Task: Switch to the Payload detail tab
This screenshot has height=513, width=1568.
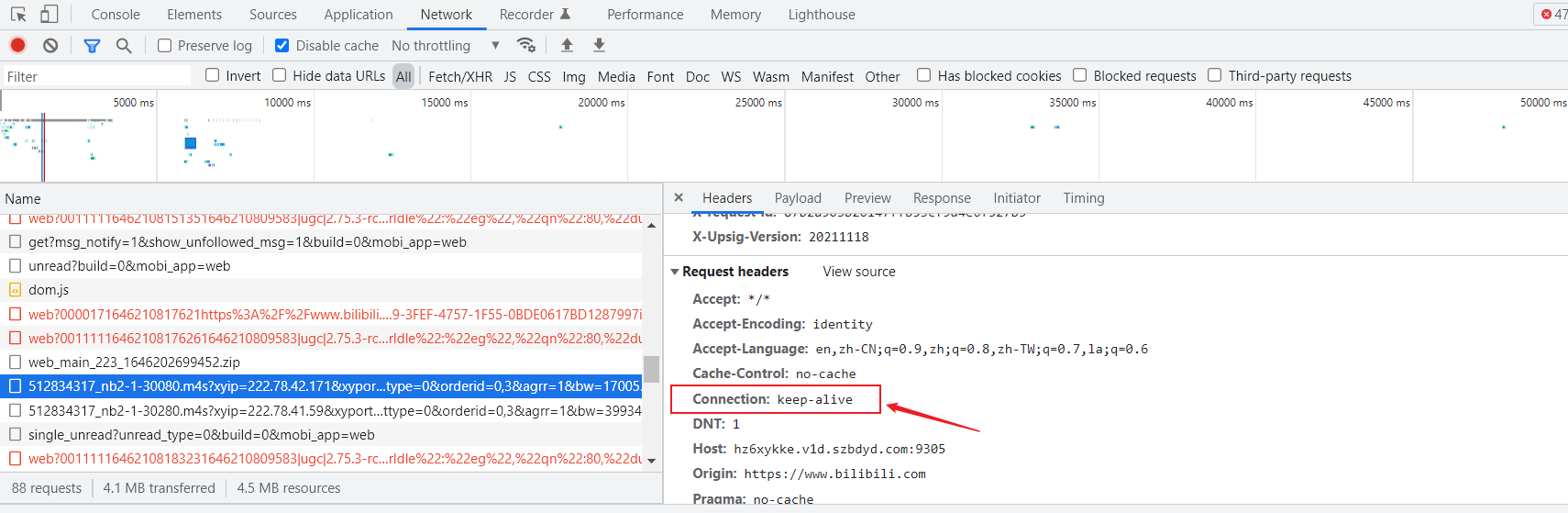Action: (x=798, y=197)
